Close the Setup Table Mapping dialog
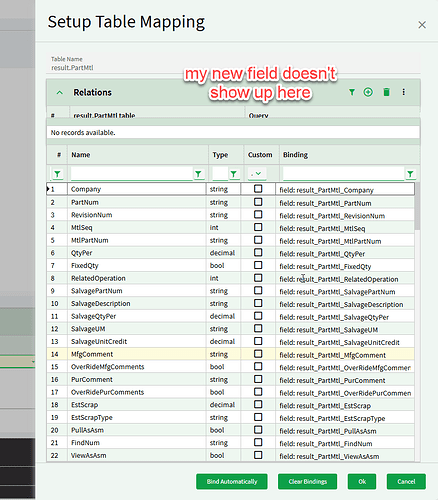The image size is (438, 500). 422,25
